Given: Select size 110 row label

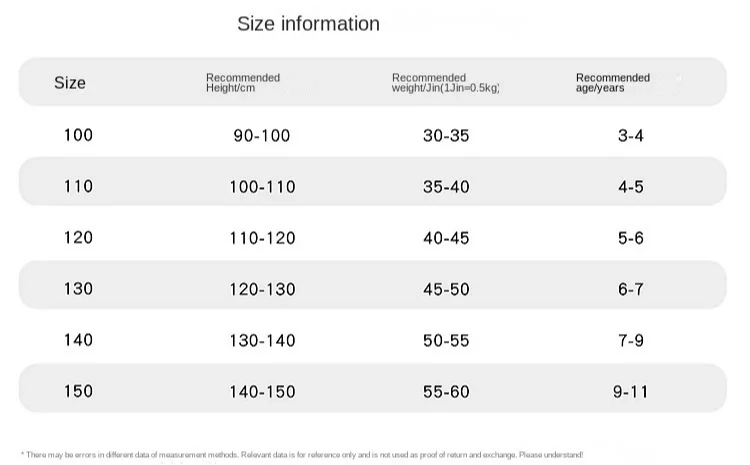Looking at the screenshot, I should click(78, 186).
